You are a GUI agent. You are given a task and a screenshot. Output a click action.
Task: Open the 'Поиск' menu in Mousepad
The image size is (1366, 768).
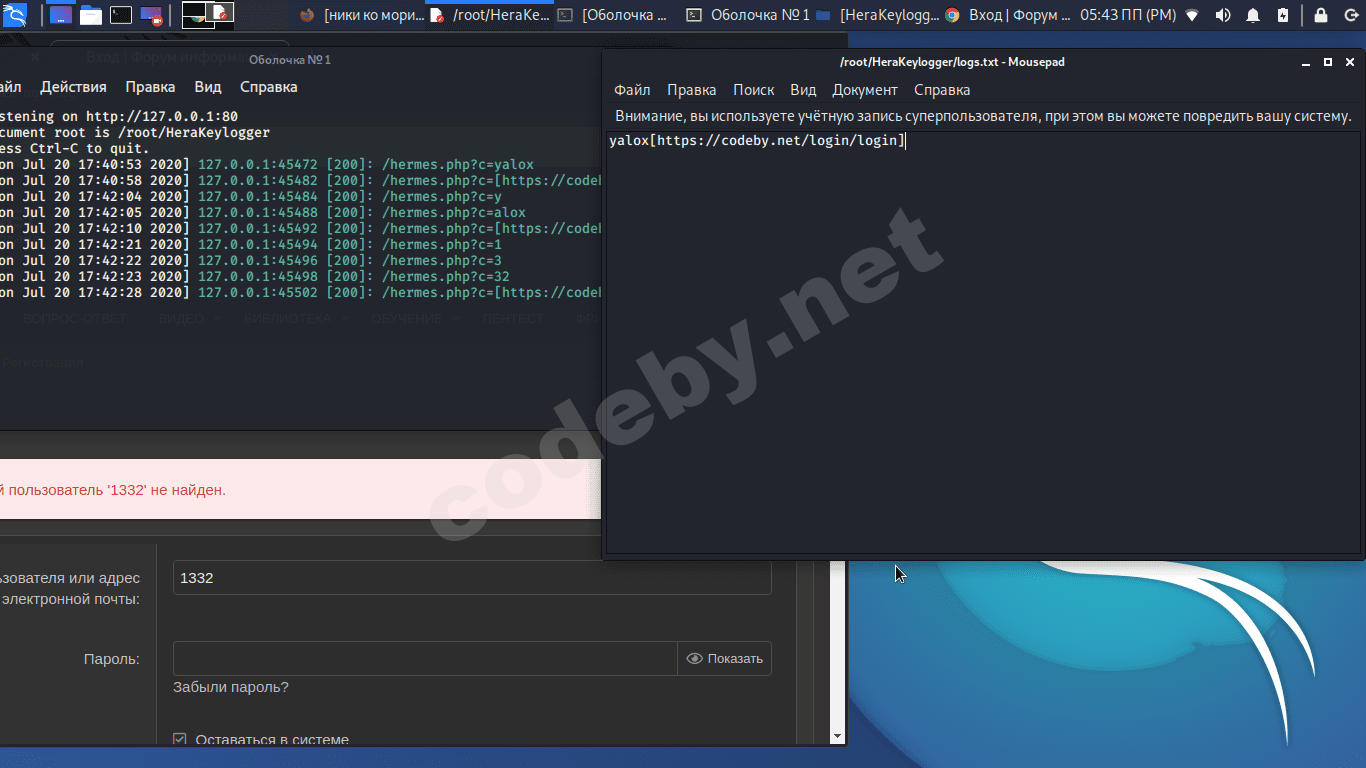point(753,90)
